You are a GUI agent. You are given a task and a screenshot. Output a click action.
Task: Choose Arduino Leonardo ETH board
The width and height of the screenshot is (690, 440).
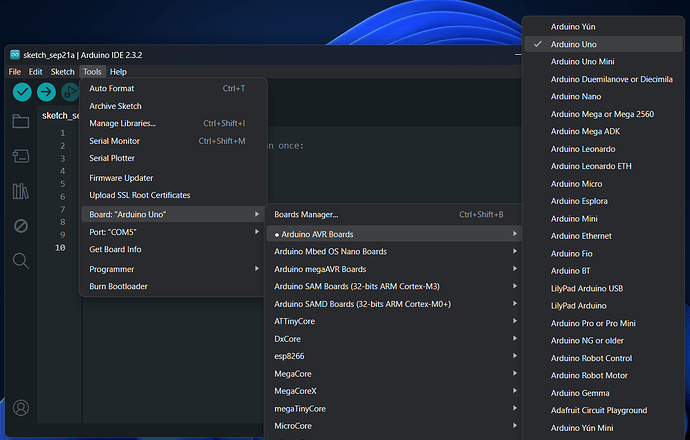tap(603, 166)
